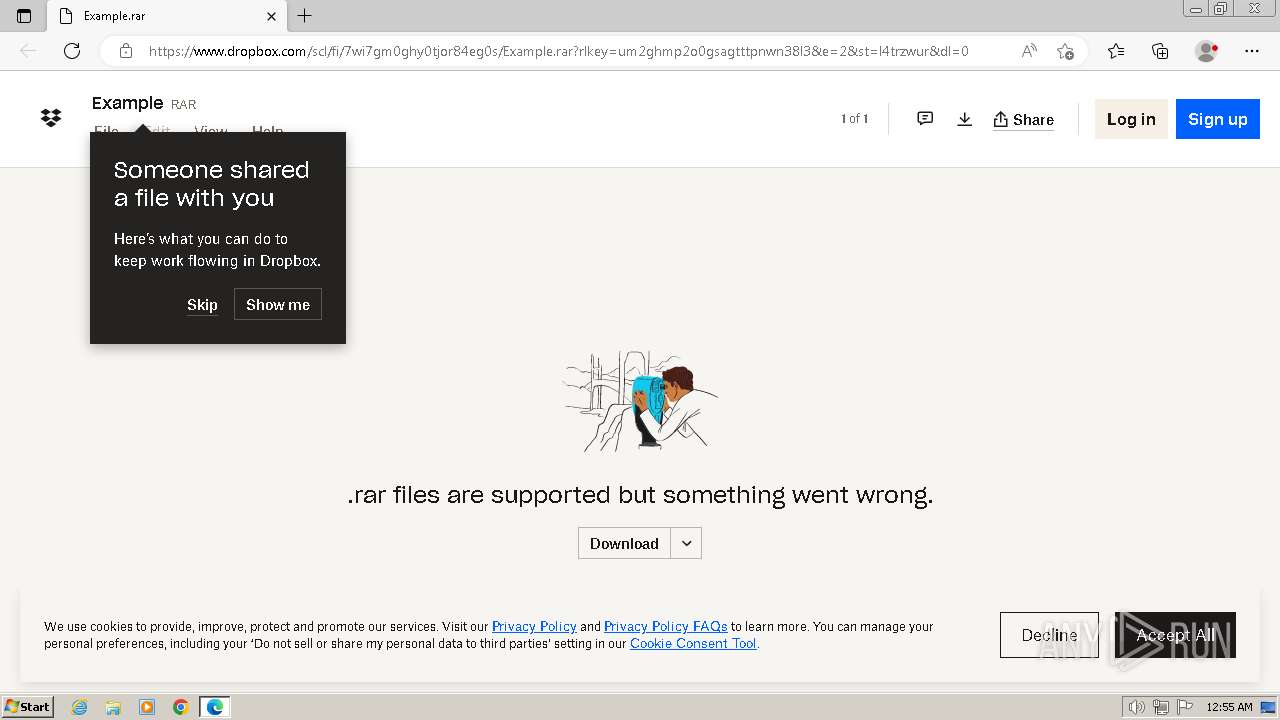Click the Dropbox logo icon

pos(51,118)
